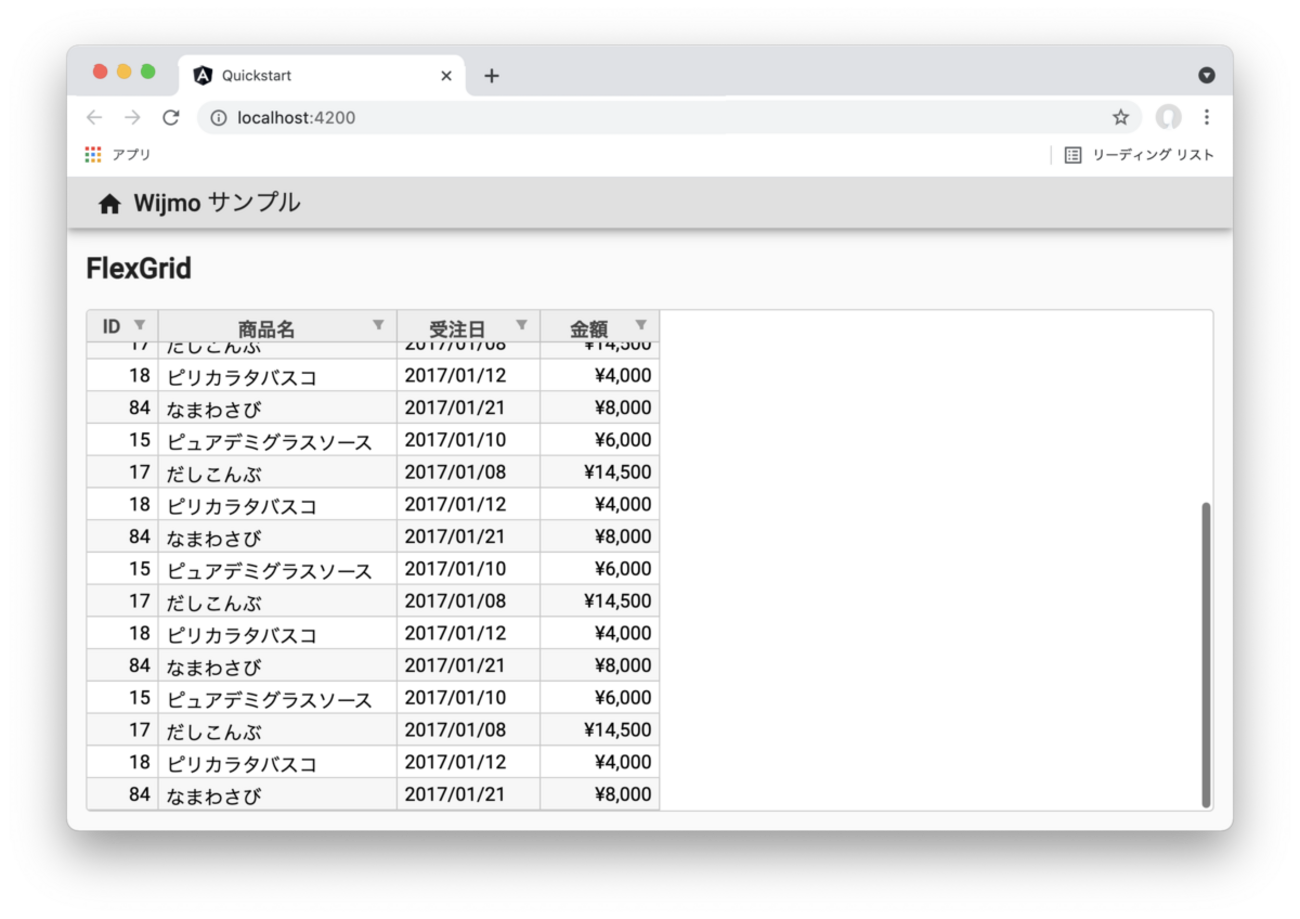Open the 金額 column filter icon

pos(641,324)
